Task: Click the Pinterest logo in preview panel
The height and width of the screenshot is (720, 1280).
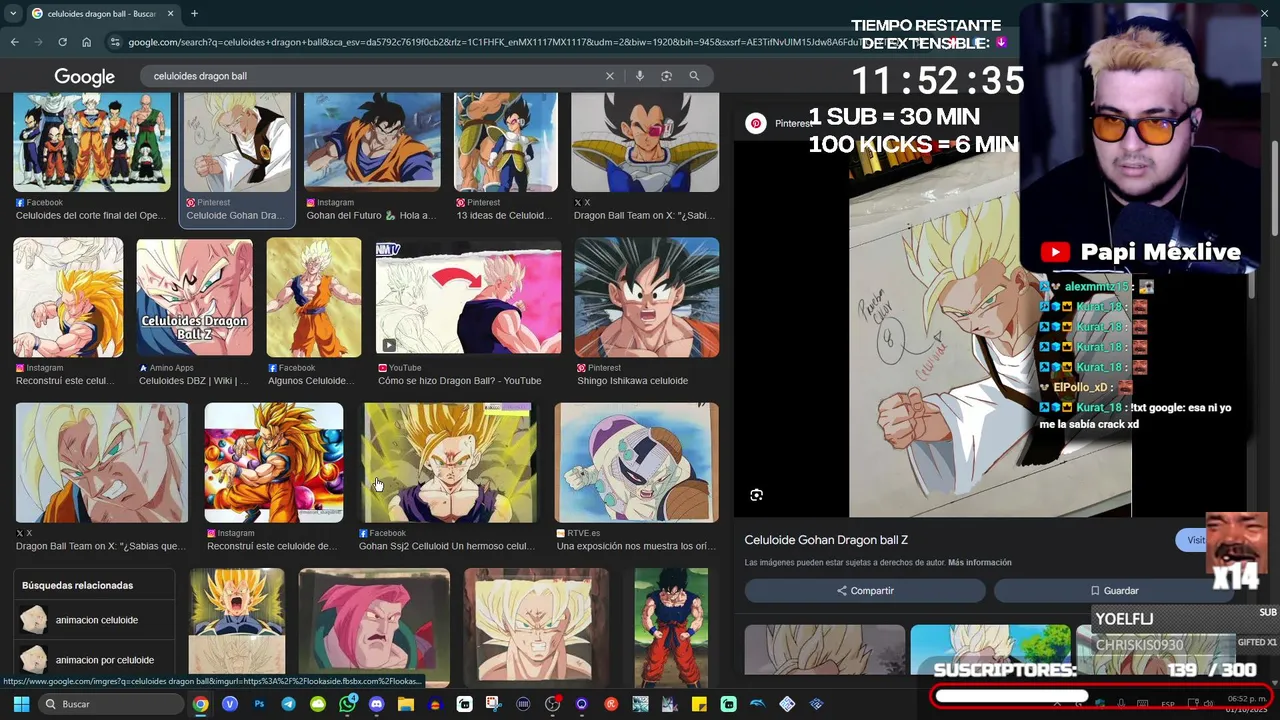Action: point(756,123)
